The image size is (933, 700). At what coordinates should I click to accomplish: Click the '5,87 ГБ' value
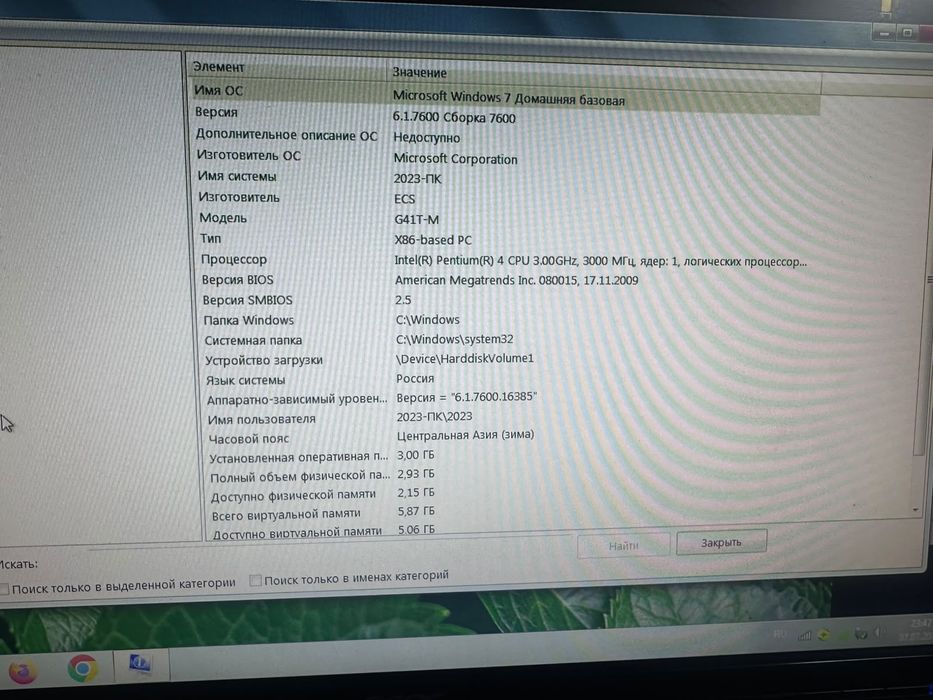tap(416, 511)
